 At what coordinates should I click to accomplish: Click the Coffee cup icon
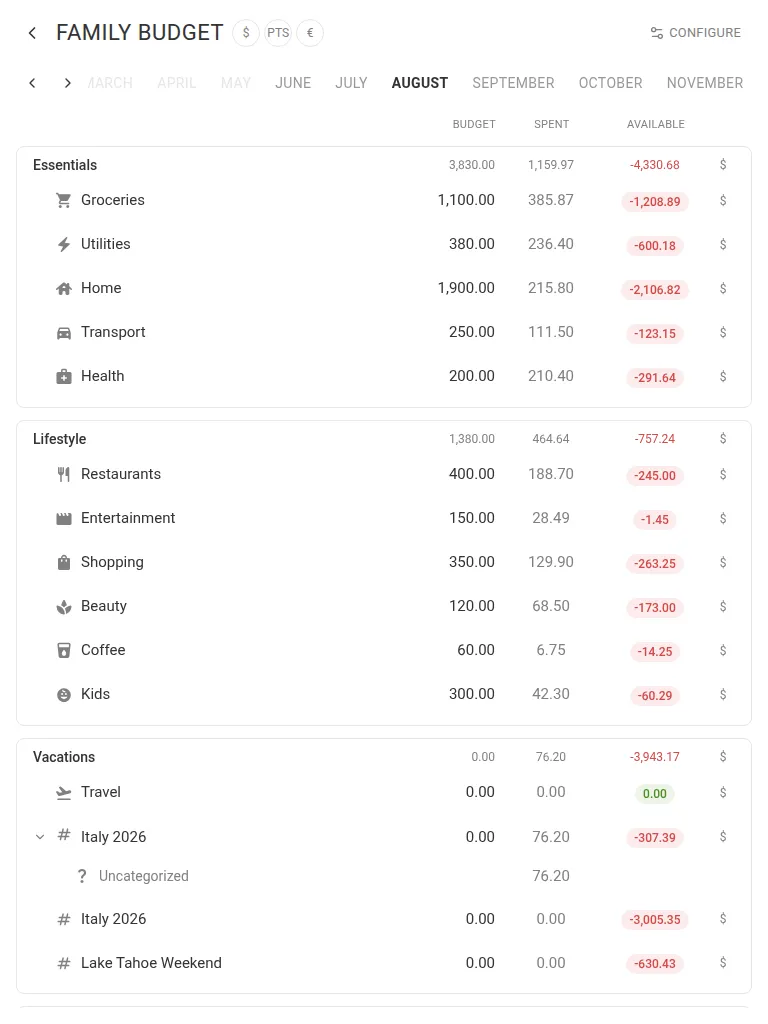click(x=63, y=650)
